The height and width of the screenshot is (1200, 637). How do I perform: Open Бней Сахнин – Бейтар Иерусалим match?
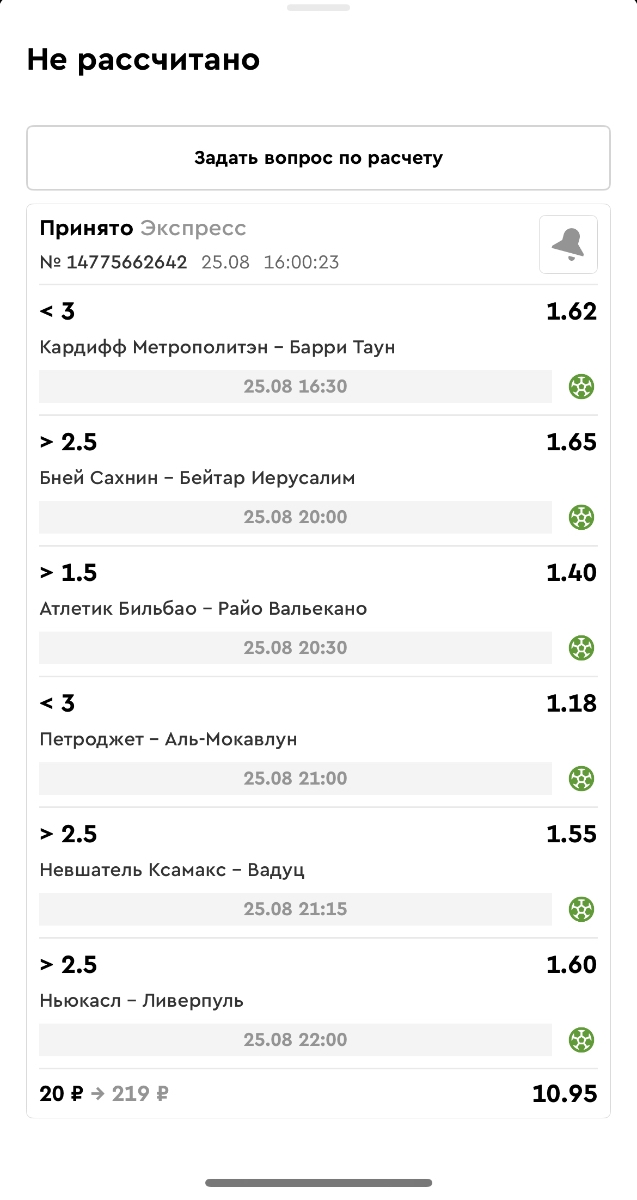pos(197,478)
